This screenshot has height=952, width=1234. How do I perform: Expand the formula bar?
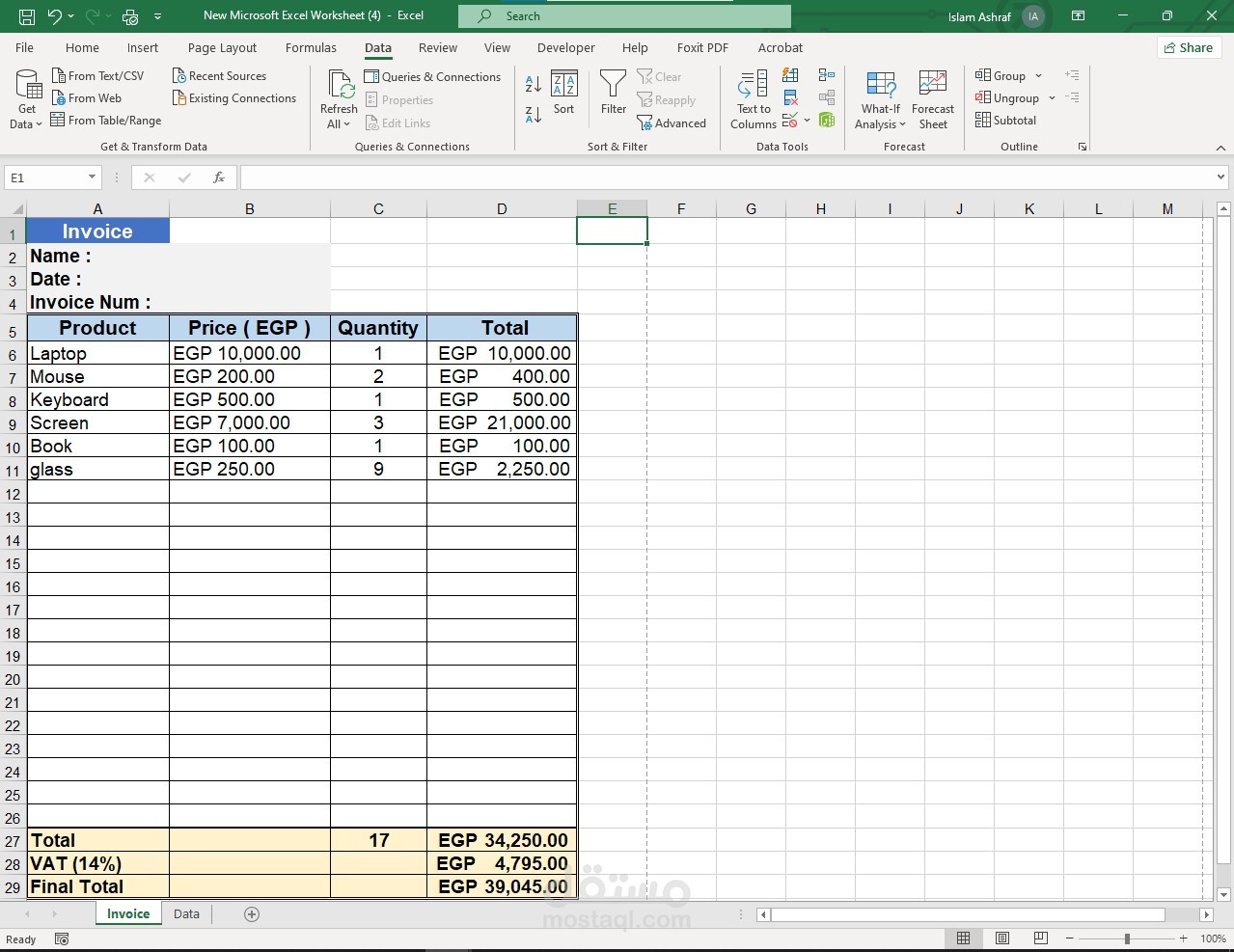[x=1221, y=177]
